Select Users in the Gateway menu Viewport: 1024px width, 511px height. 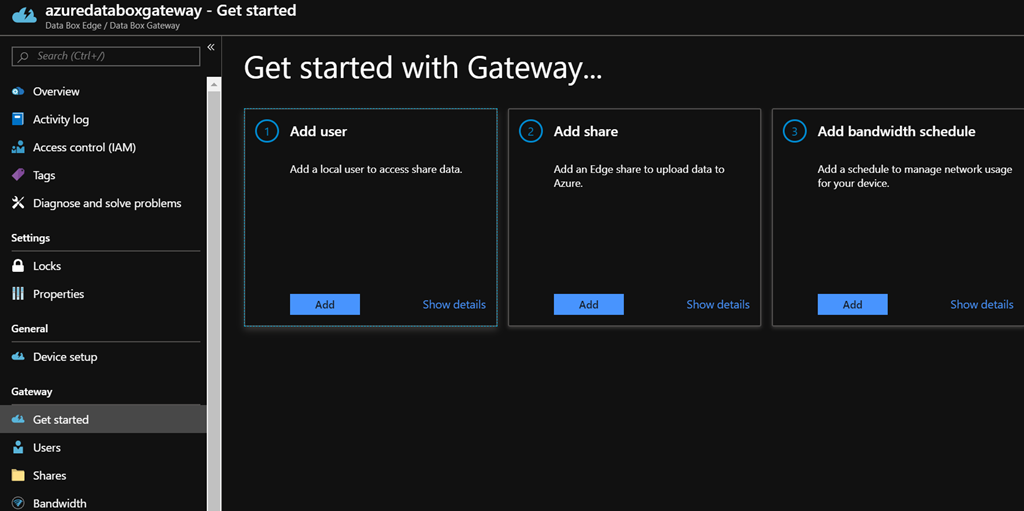coord(47,448)
